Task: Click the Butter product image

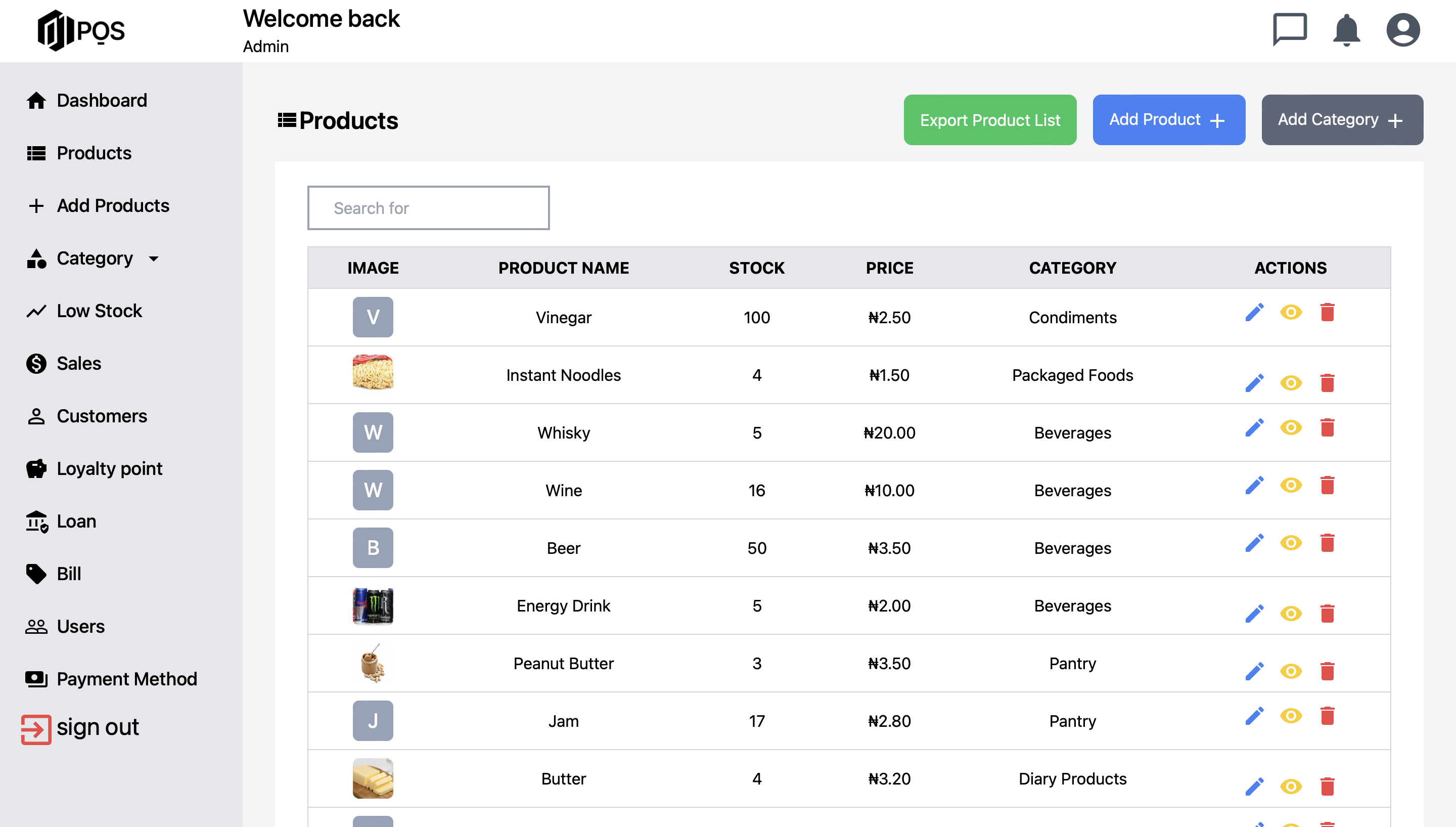Action: tap(373, 779)
